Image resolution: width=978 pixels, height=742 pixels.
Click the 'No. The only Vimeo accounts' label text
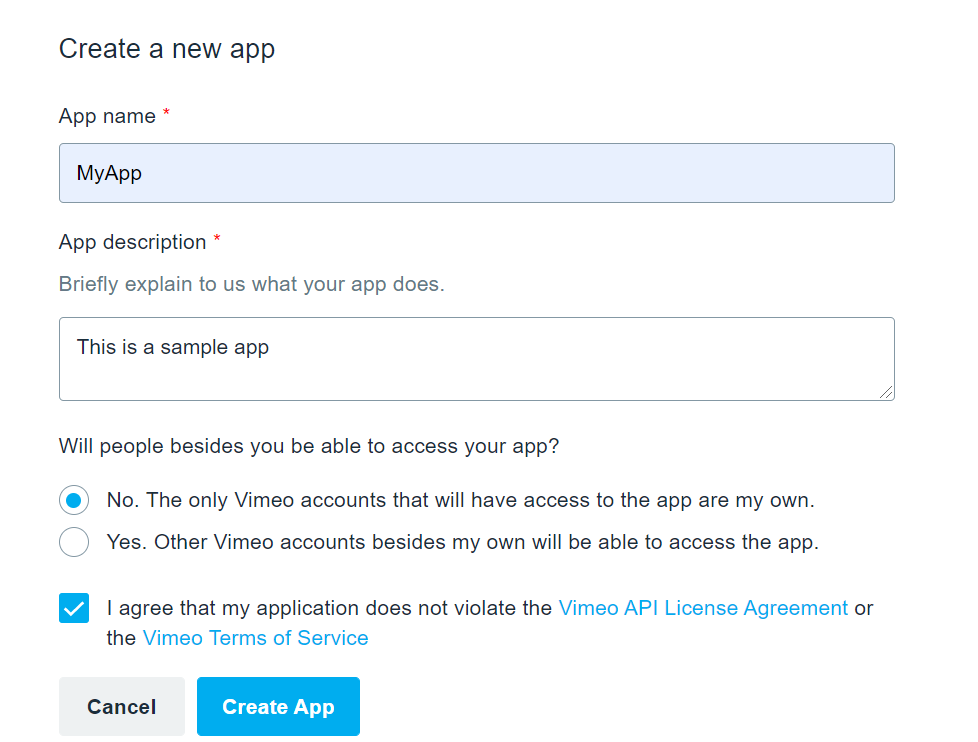click(x=460, y=500)
